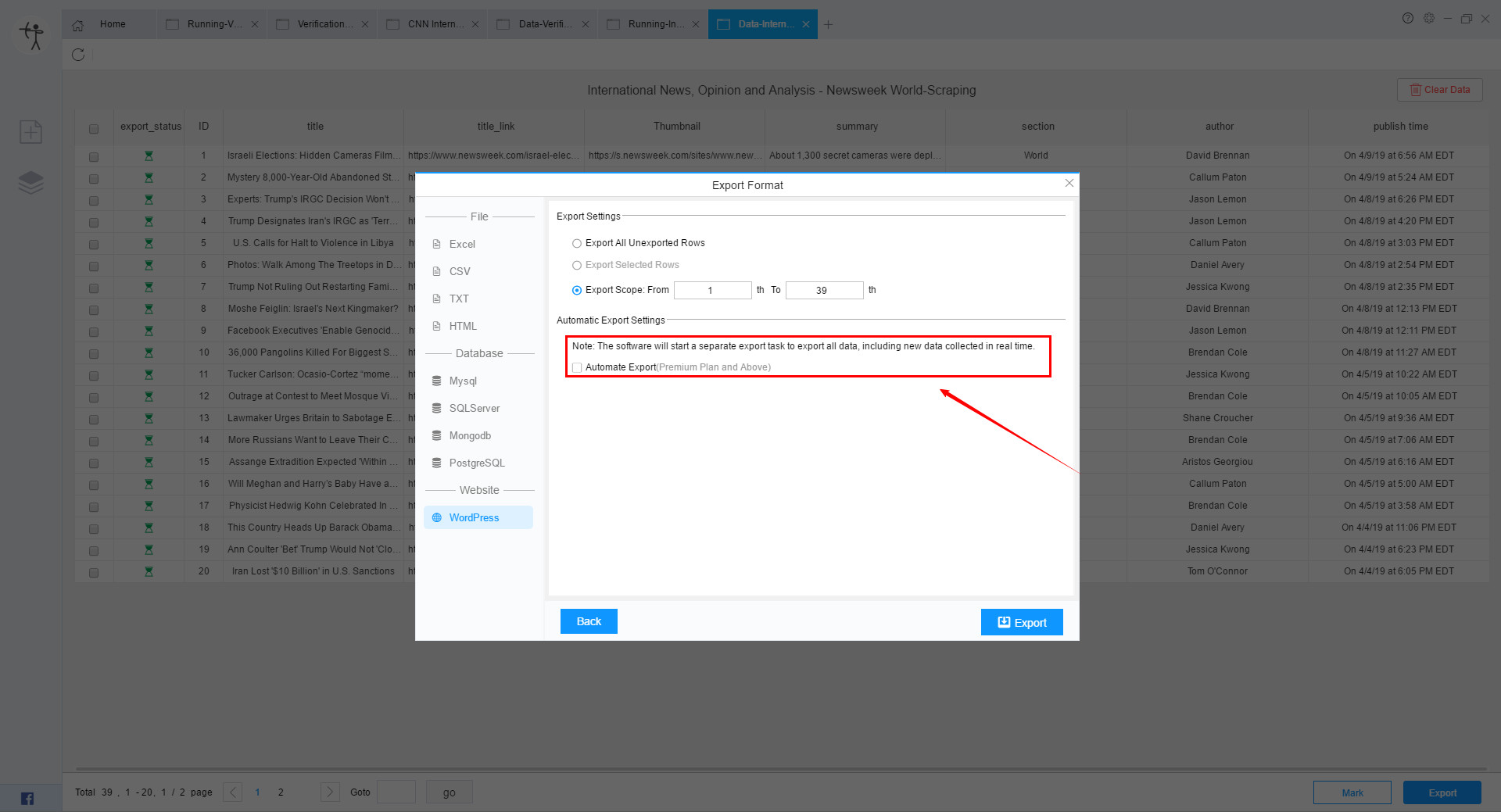The image size is (1501, 812).
Task: Open the settings gear icon
Action: [x=1429, y=18]
